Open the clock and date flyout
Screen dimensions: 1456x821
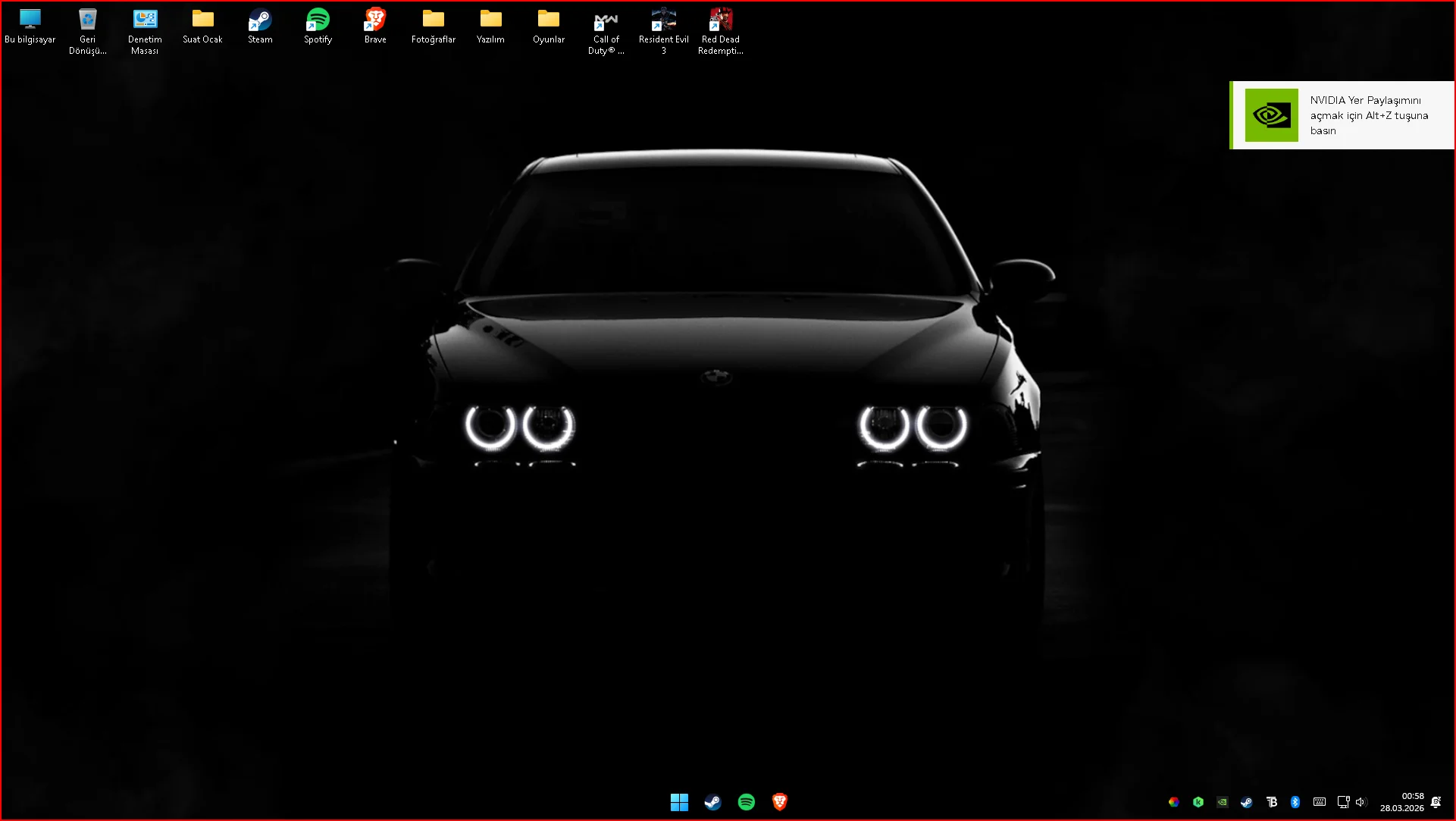click(x=1402, y=802)
